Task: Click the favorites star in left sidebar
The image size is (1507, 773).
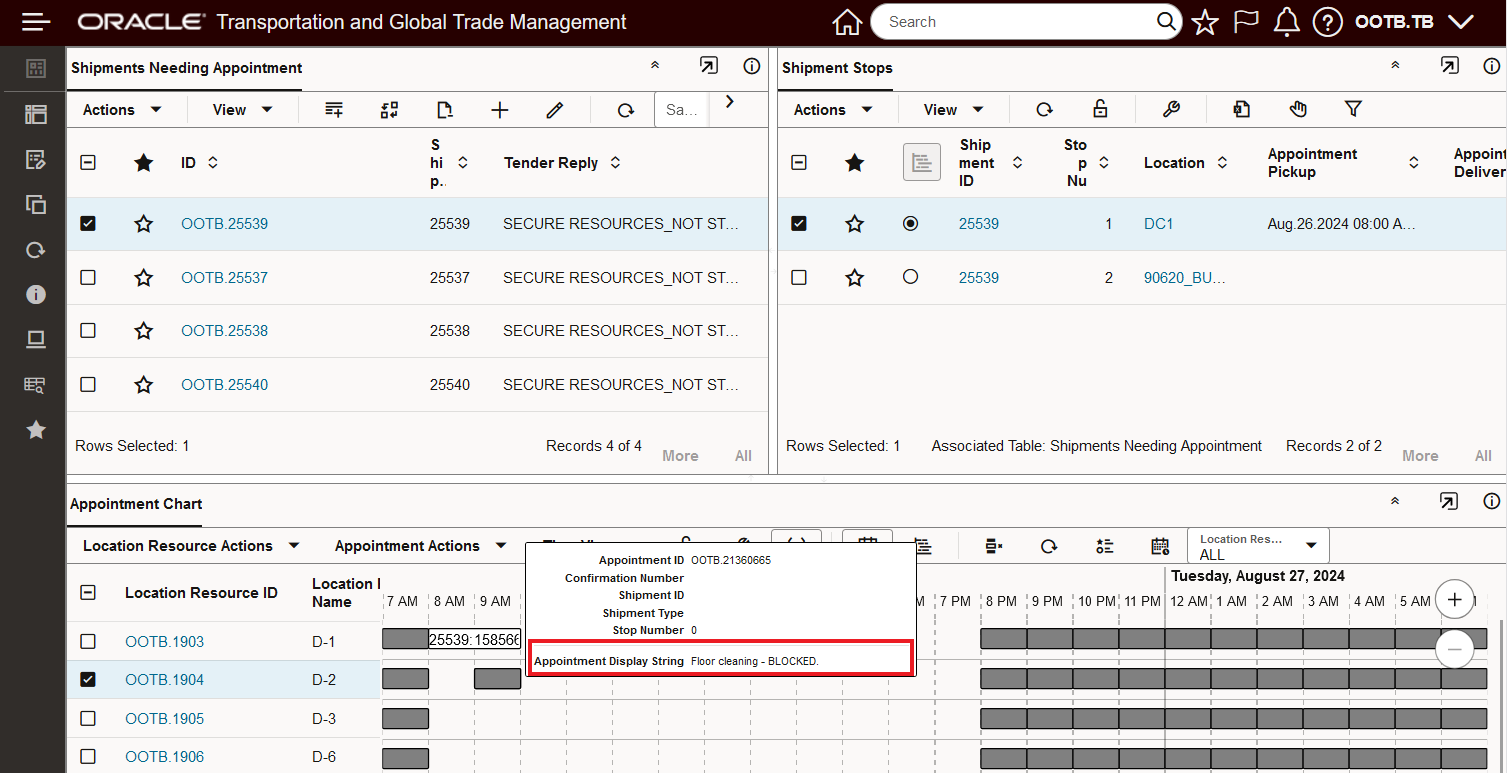Action: coord(36,430)
